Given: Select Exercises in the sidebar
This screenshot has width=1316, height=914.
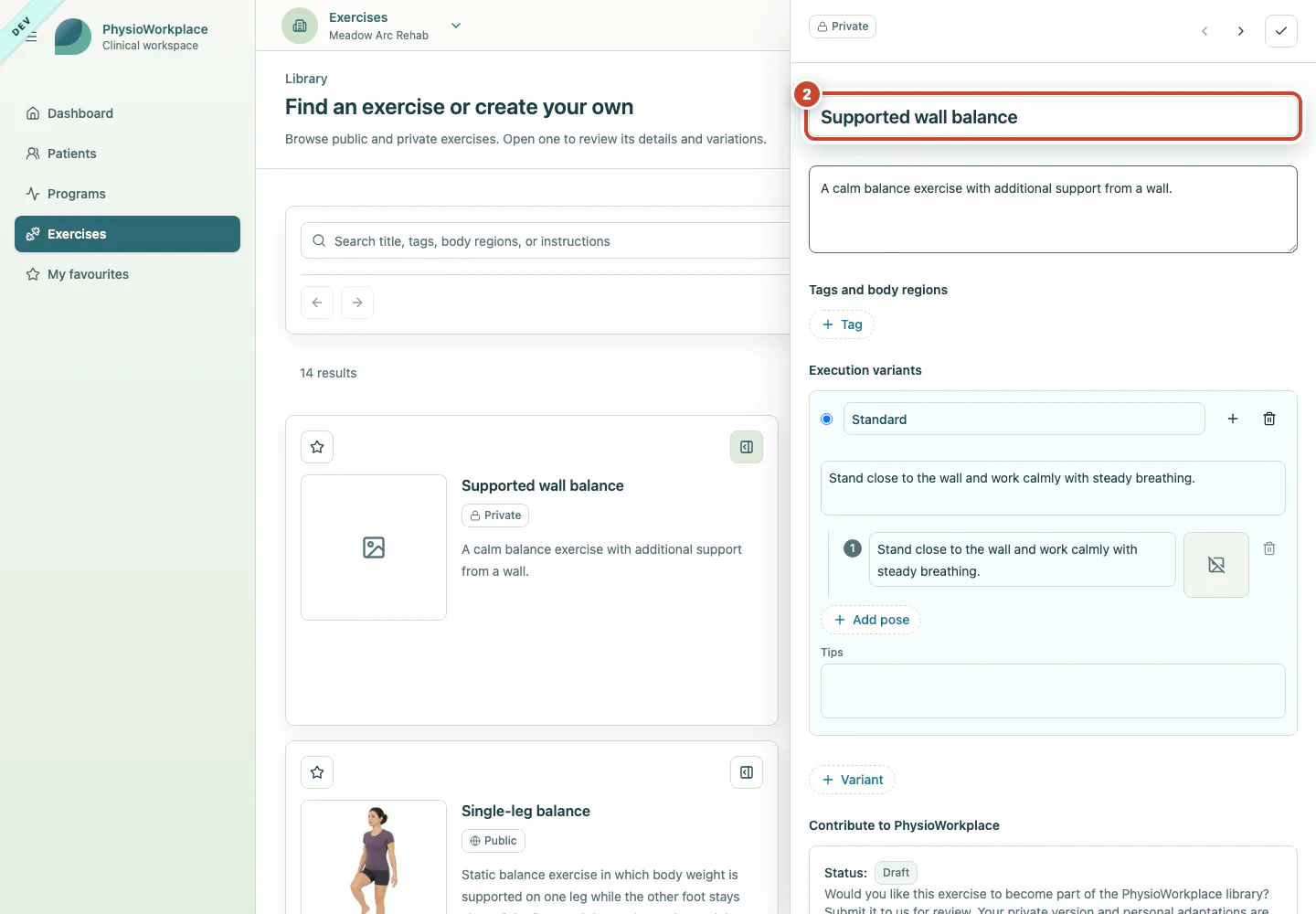Looking at the screenshot, I should [127, 234].
